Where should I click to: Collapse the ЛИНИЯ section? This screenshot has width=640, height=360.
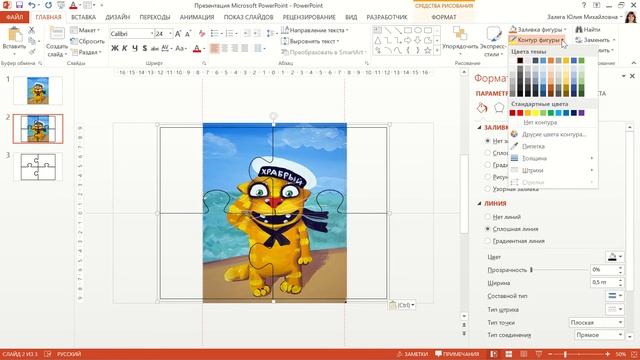tap(480, 203)
